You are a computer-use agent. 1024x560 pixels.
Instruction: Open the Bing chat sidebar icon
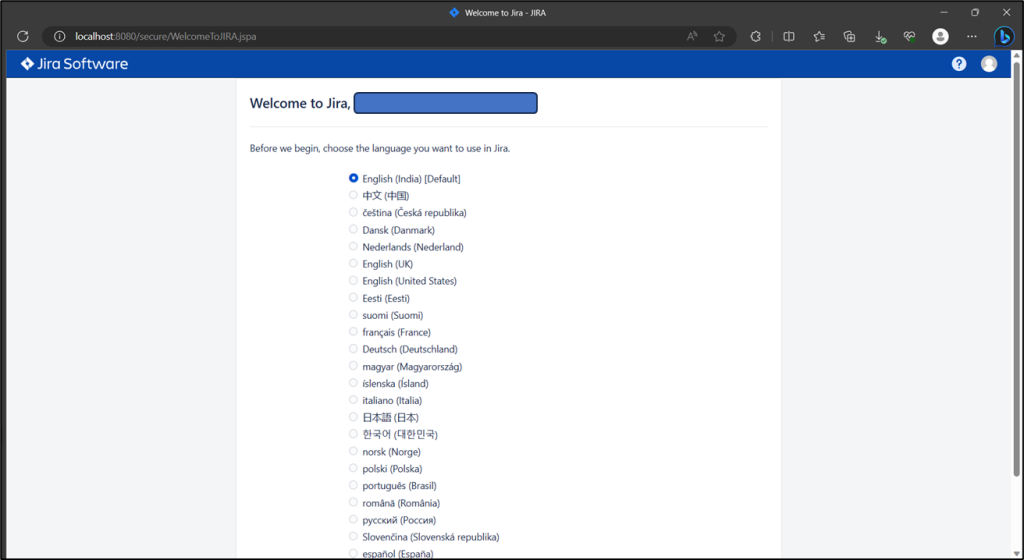point(1004,37)
